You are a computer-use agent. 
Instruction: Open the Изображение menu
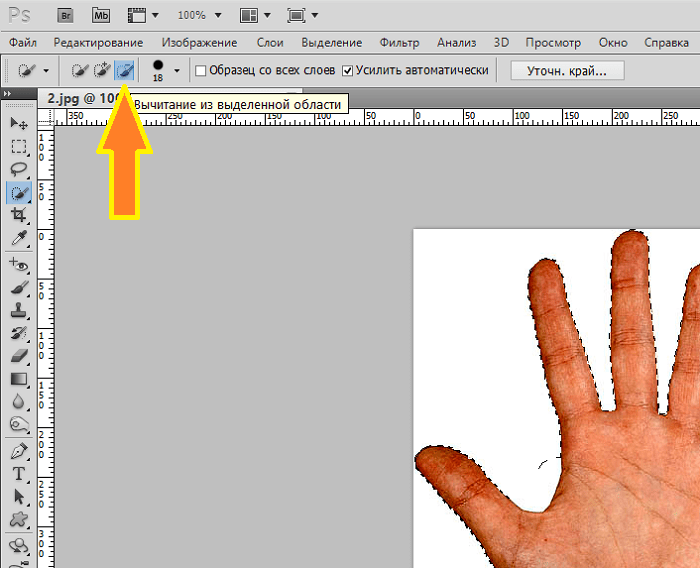pos(199,43)
